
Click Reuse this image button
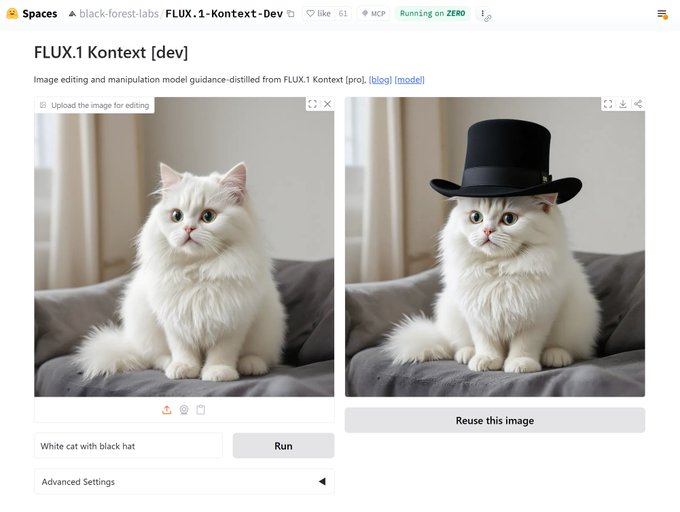495,420
